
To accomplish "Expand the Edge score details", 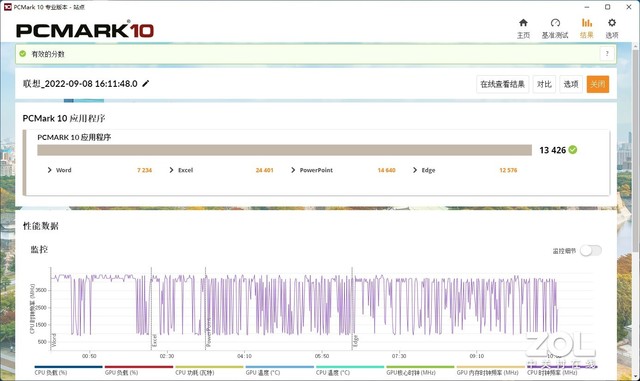I will pos(415,170).
